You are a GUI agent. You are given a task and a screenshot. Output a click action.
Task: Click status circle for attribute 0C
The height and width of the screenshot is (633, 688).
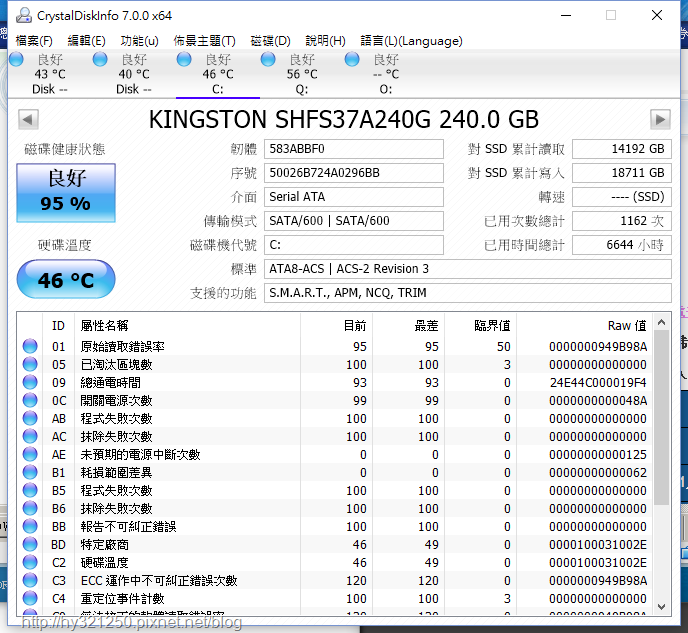(x=30, y=400)
